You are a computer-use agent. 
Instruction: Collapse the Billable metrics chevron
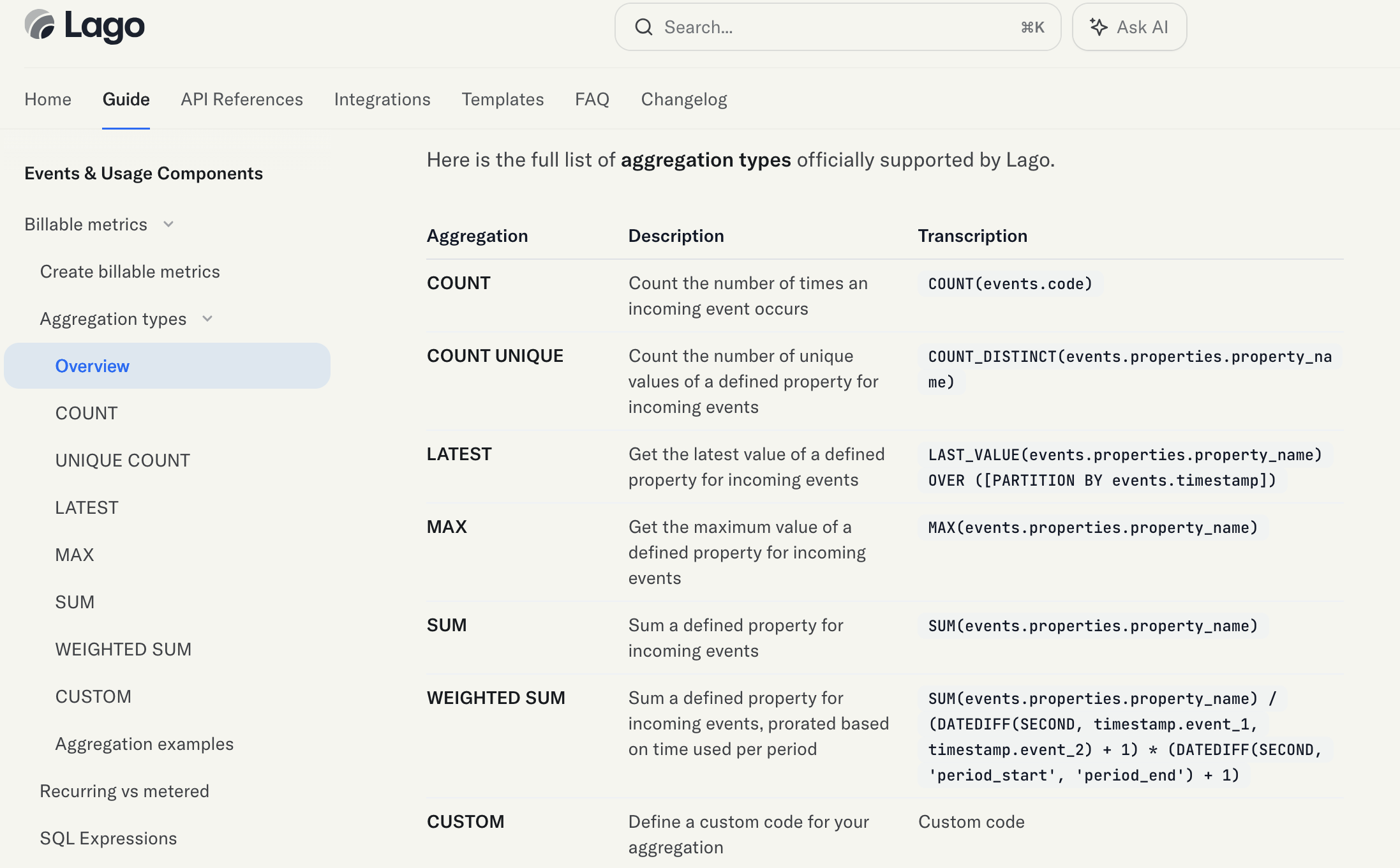(168, 224)
